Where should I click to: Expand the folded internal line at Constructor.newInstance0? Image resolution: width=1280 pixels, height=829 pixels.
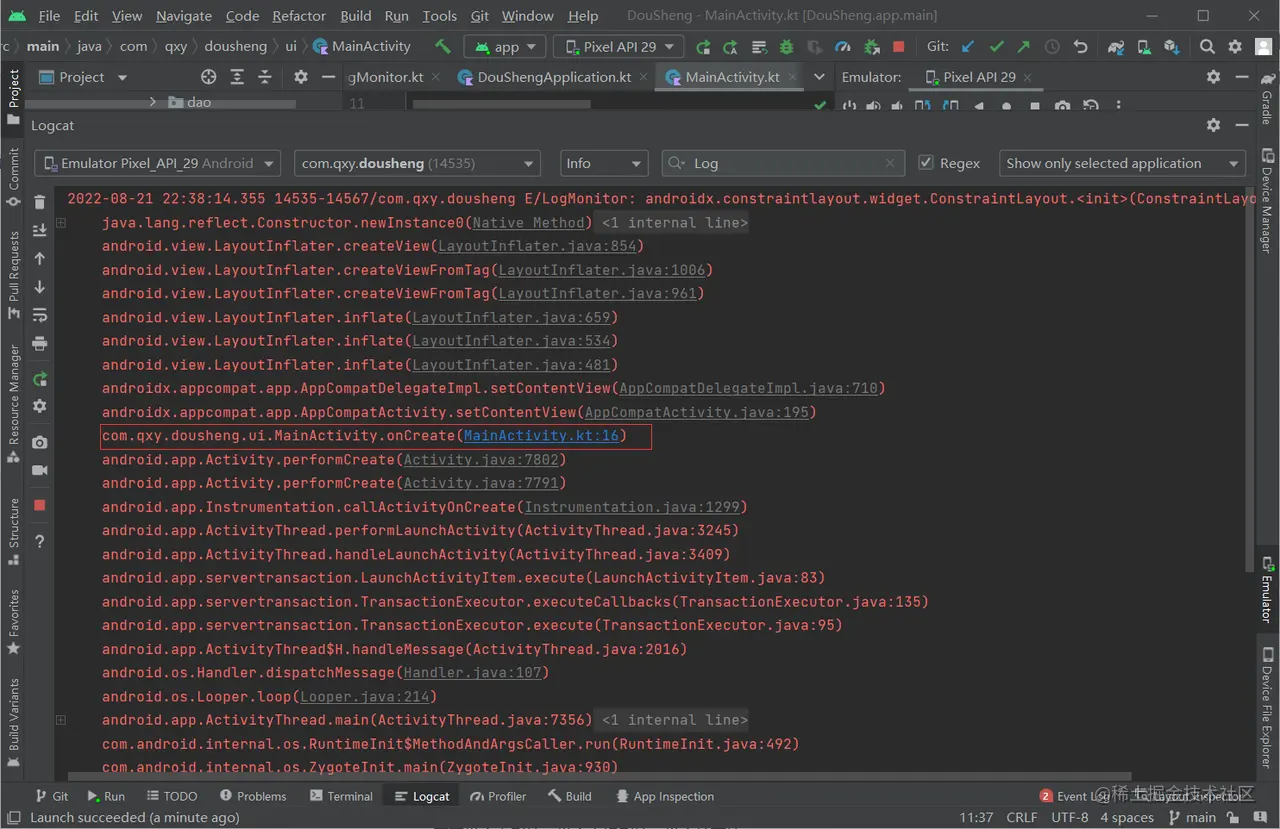(x=61, y=223)
